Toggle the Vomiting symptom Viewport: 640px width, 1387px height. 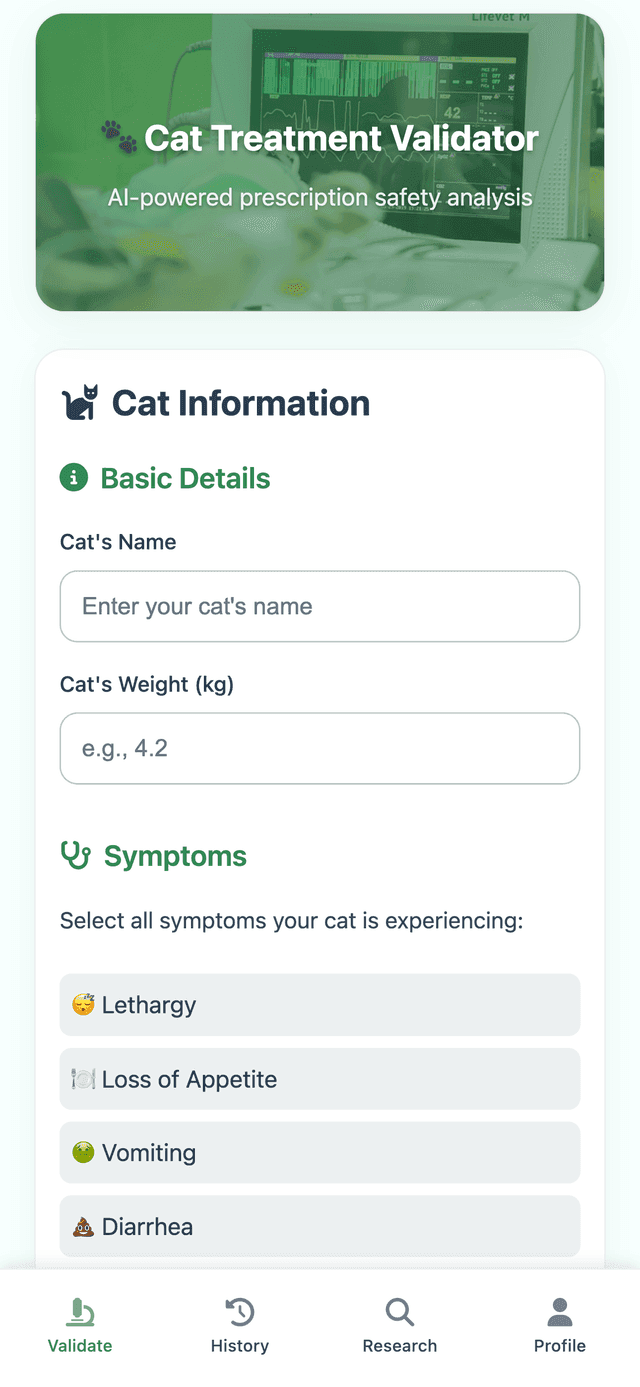pyautogui.click(x=320, y=1152)
